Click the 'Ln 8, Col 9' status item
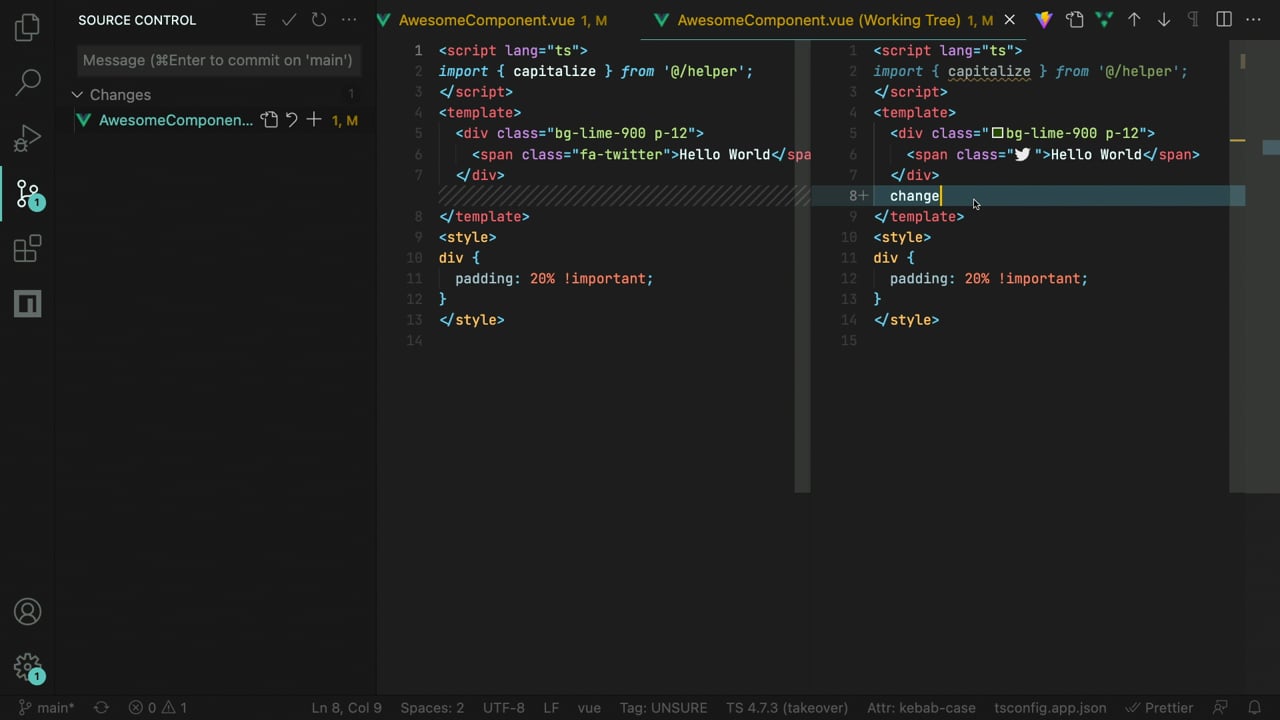 point(346,708)
